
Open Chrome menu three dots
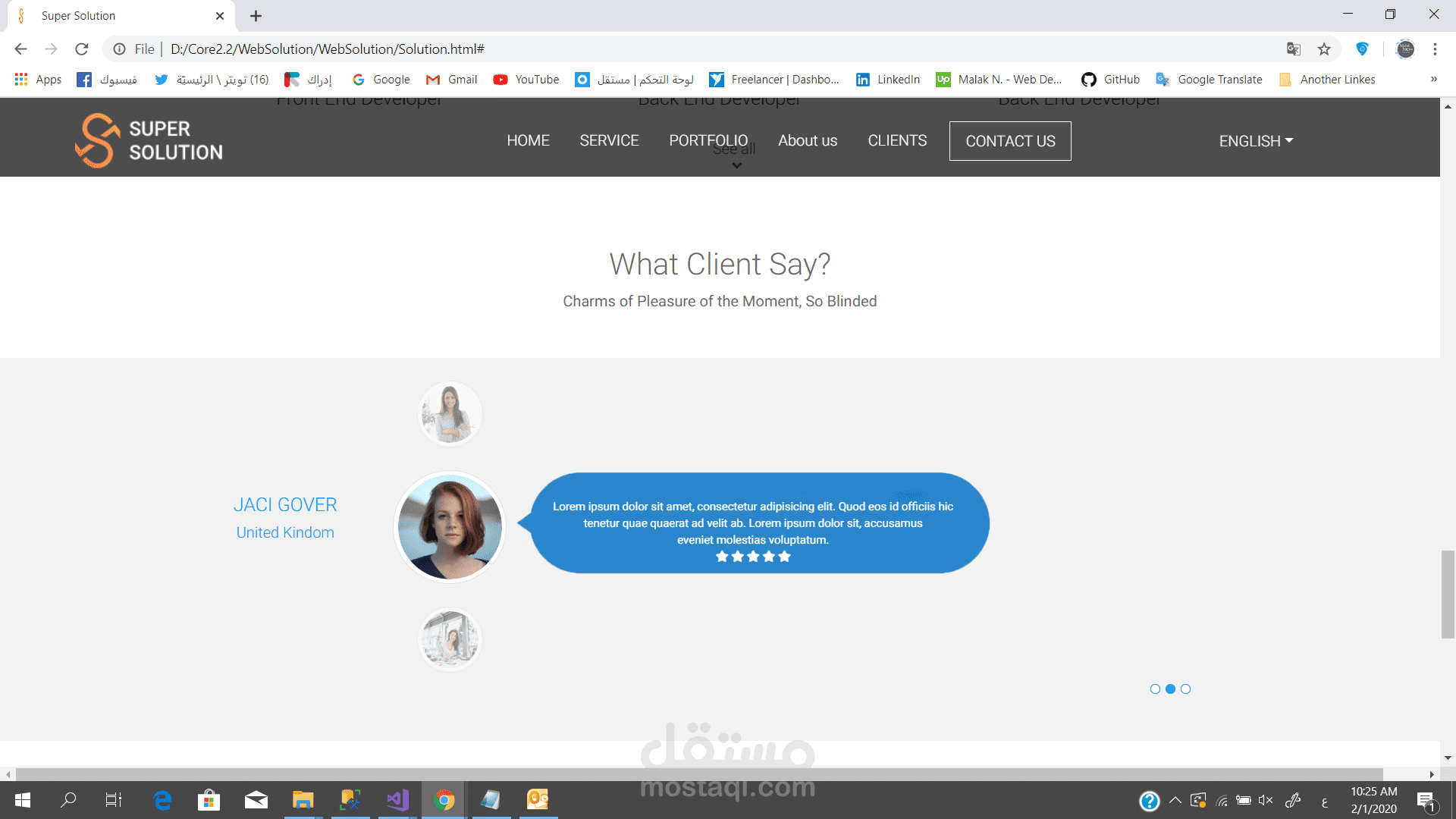pos(1435,49)
